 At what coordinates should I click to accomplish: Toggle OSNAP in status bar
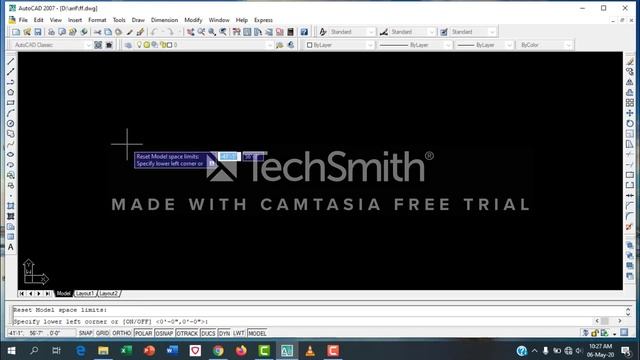click(164, 333)
